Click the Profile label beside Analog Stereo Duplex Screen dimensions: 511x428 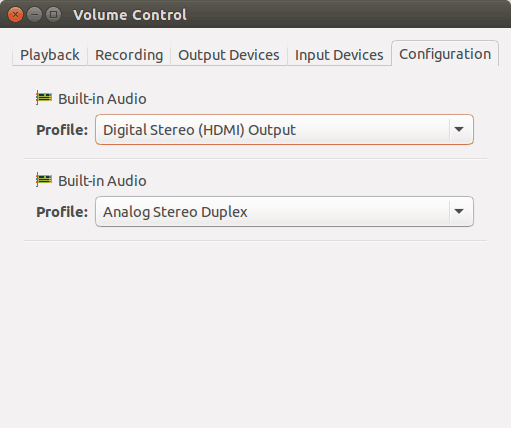(x=62, y=212)
